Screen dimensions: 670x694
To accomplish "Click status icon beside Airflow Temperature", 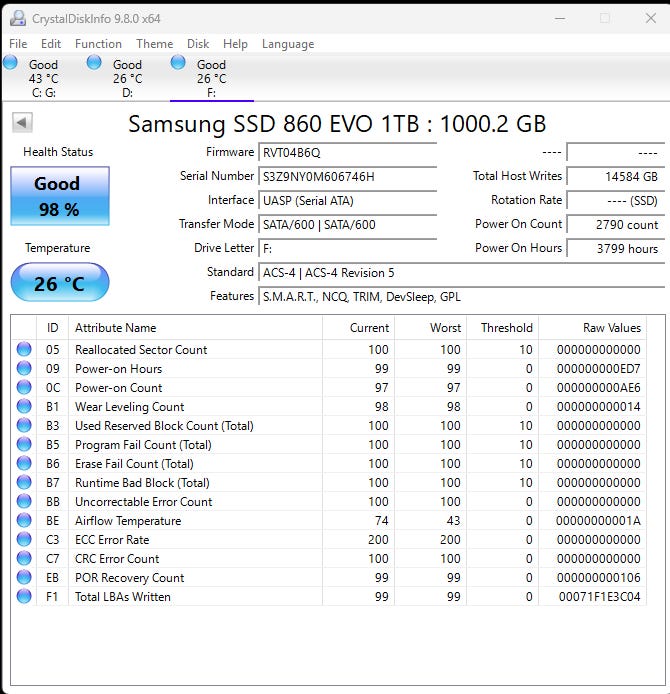I will click(23, 521).
